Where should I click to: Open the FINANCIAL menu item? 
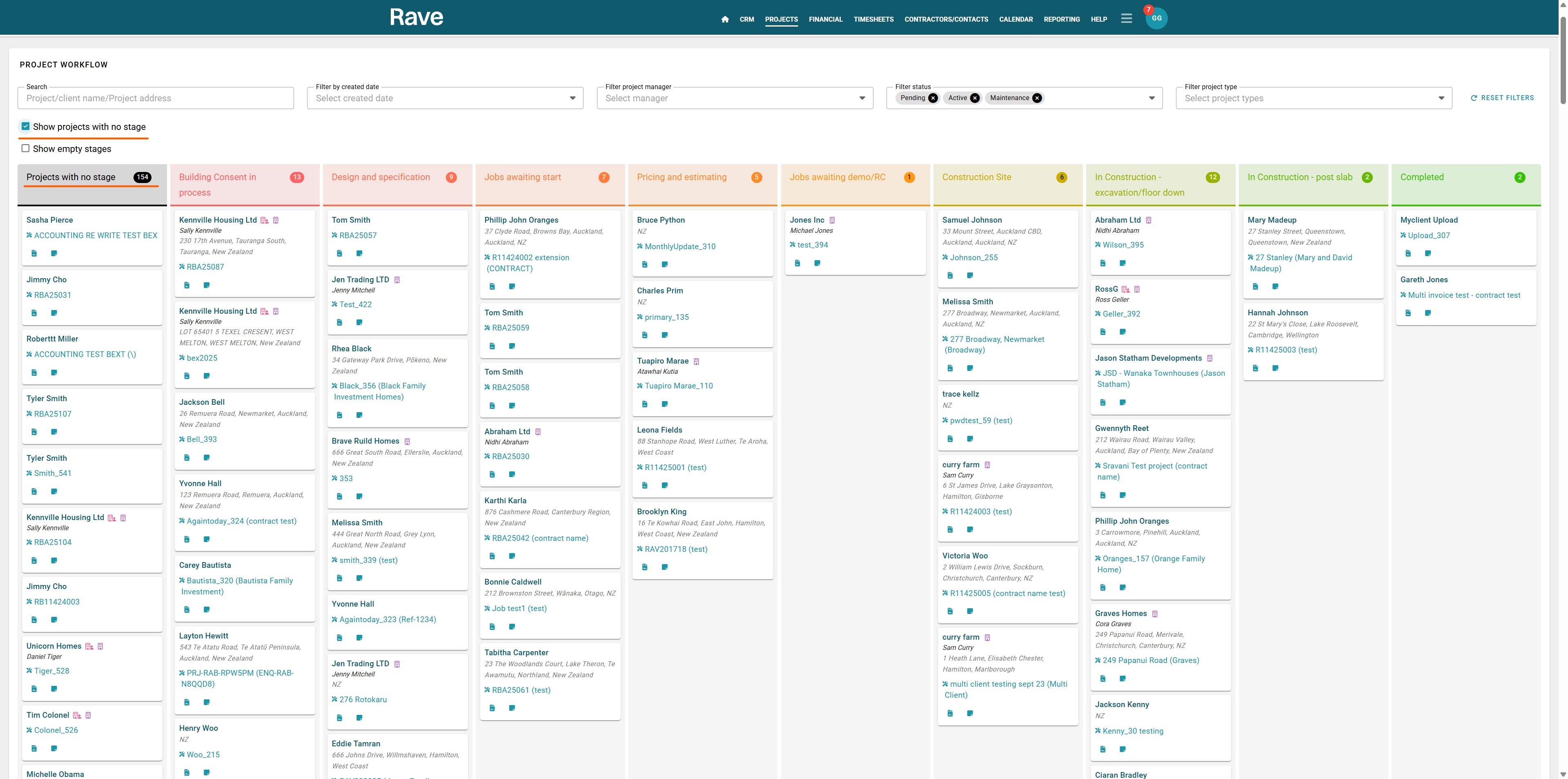coord(825,20)
